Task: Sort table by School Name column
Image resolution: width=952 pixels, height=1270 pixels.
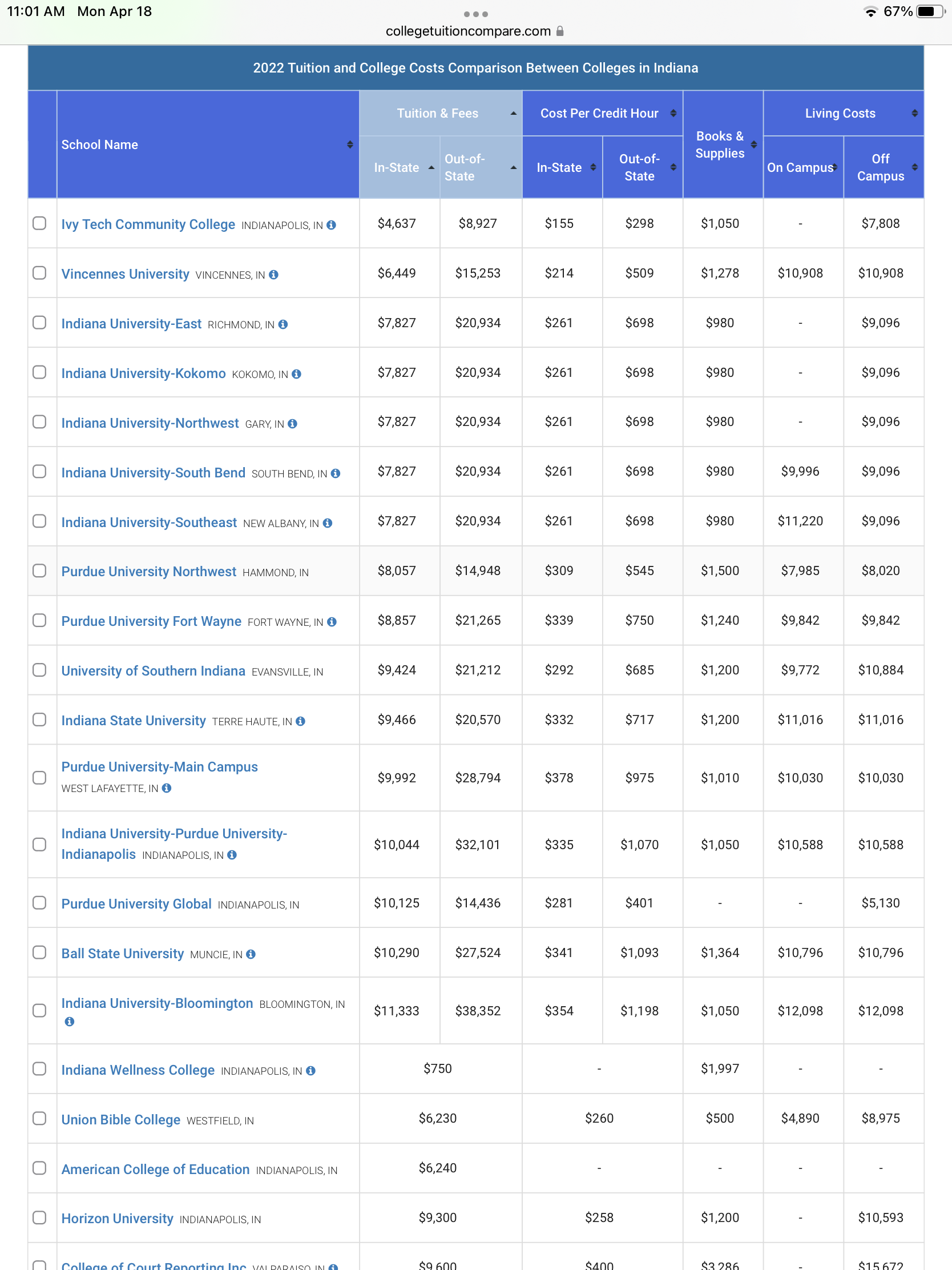Action: [208, 144]
